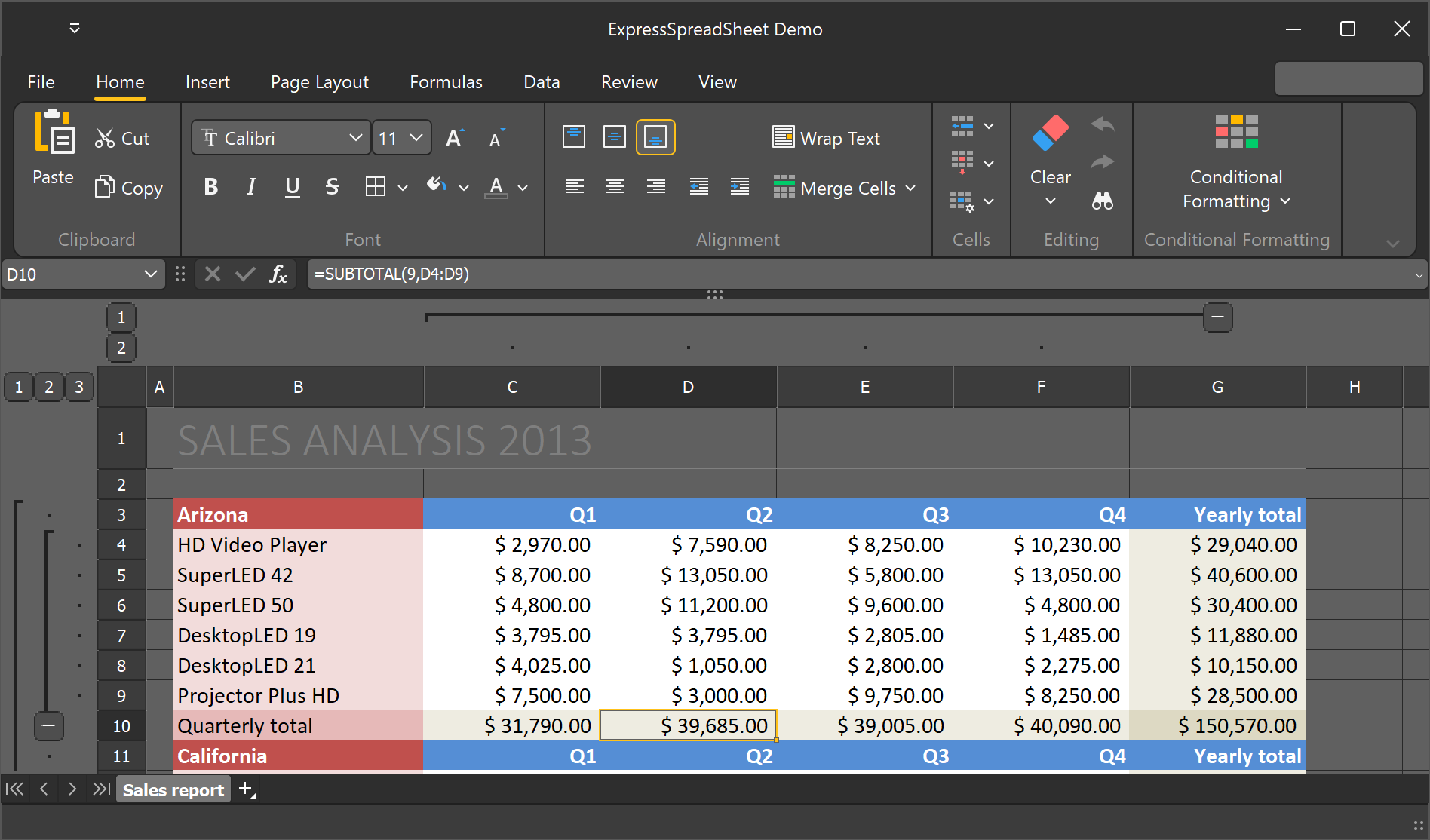Click the Clear button

1050,151
